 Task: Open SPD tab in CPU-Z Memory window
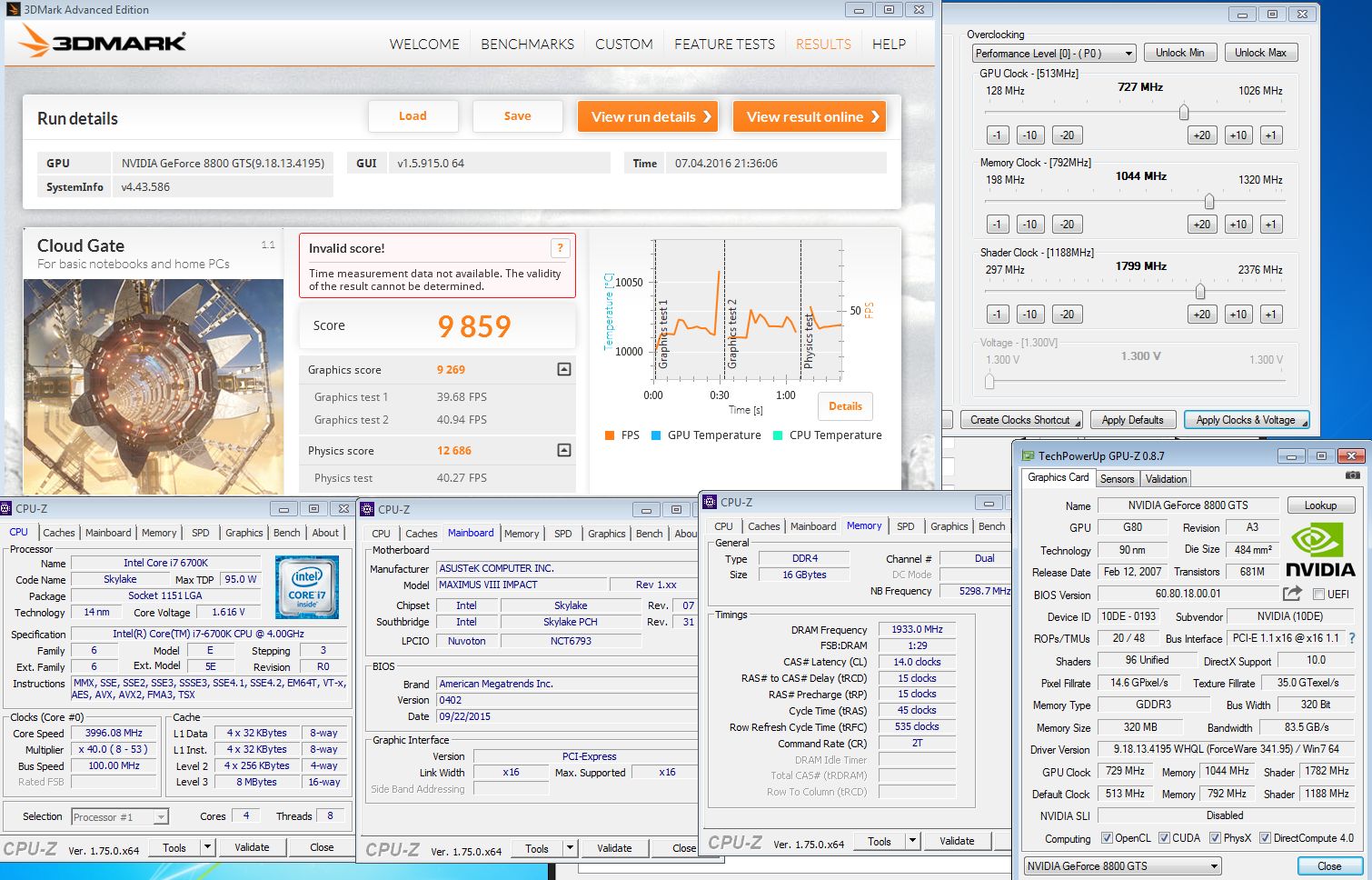pyautogui.click(x=905, y=526)
